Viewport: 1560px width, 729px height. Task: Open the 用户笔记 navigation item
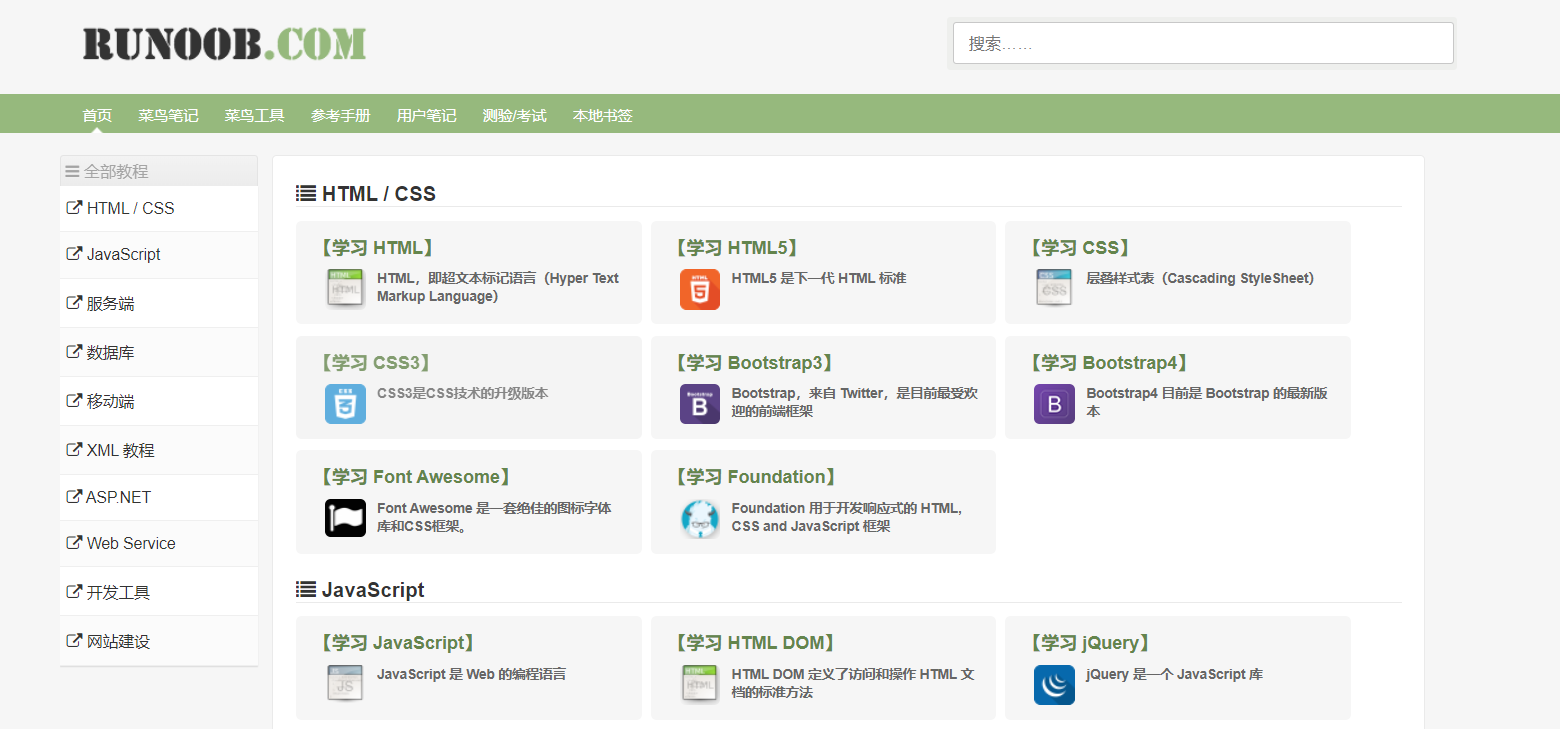coord(426,116)
